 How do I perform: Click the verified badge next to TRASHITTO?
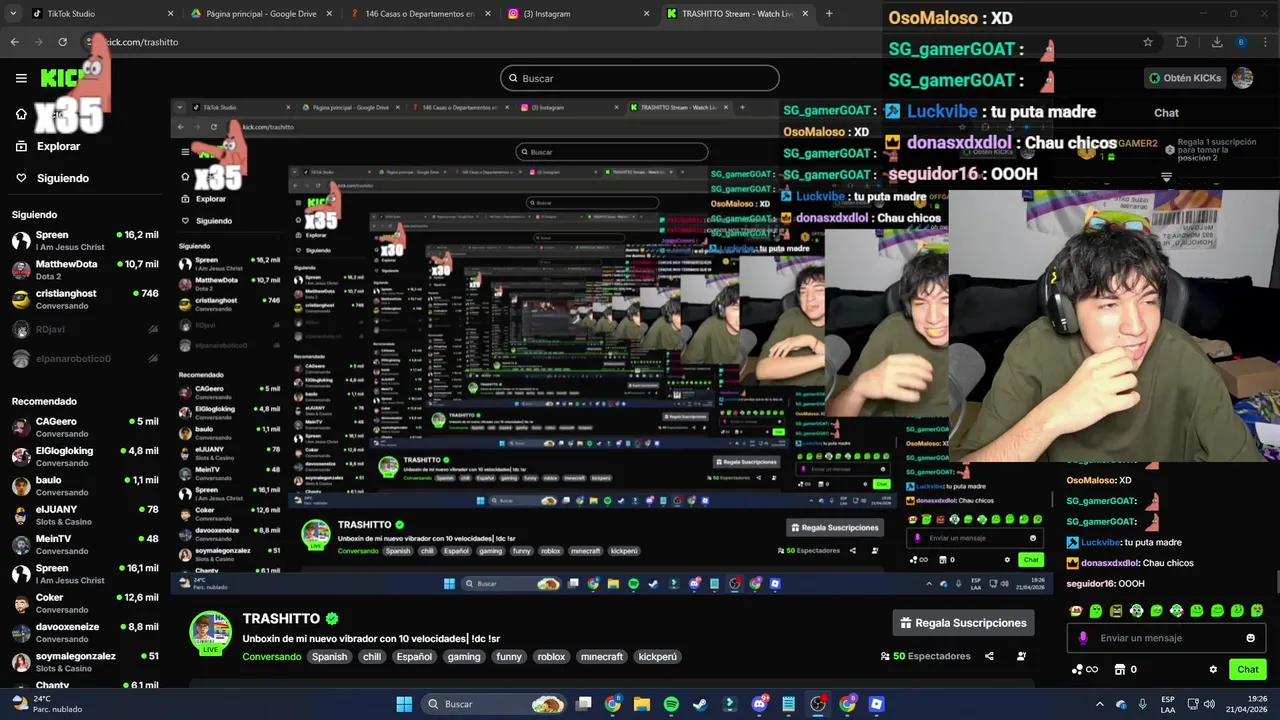click(x=332, y=619)
